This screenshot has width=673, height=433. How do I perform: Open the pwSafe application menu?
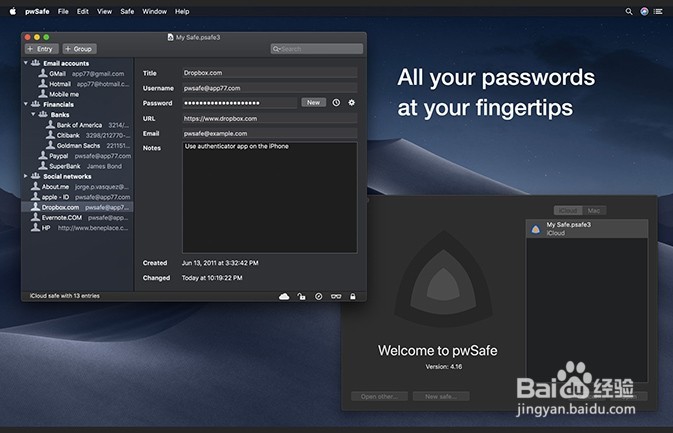37,12
